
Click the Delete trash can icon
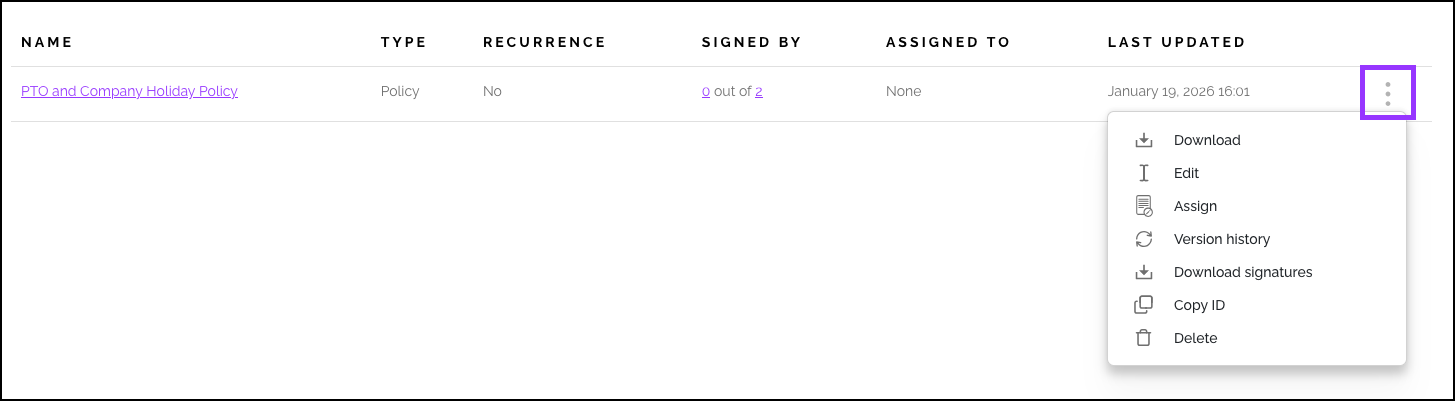pos(1144,338)
